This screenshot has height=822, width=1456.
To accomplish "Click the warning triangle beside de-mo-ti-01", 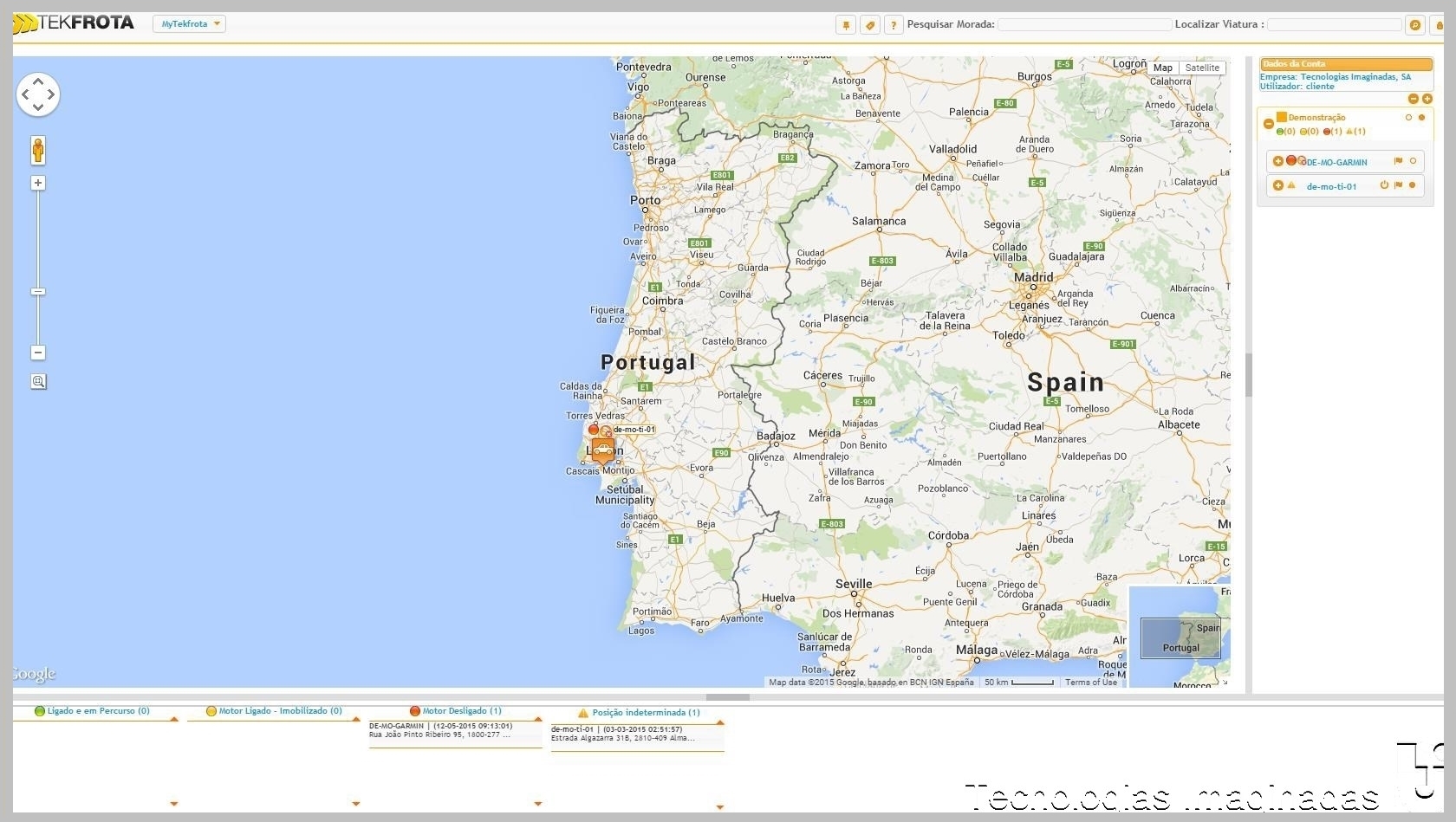I will coord(1291,184).
